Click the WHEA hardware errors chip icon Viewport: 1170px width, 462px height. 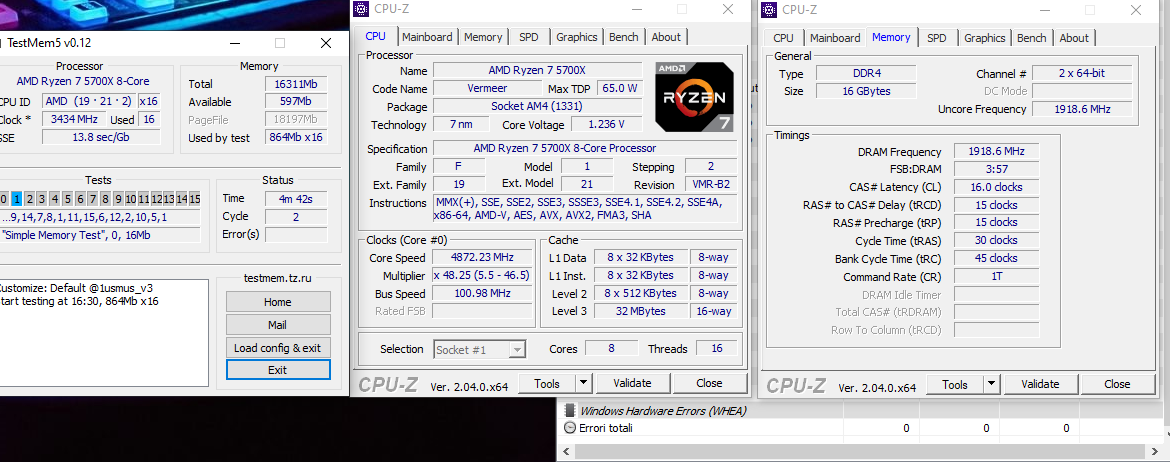pyautogui.click(x=570, y=411)
